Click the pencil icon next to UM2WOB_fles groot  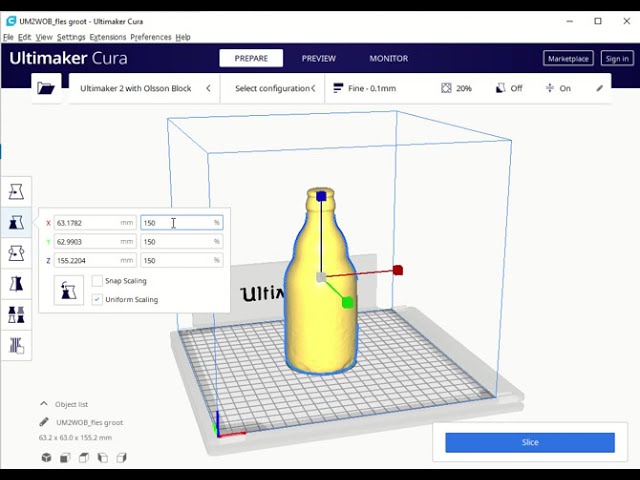[44, 422]
